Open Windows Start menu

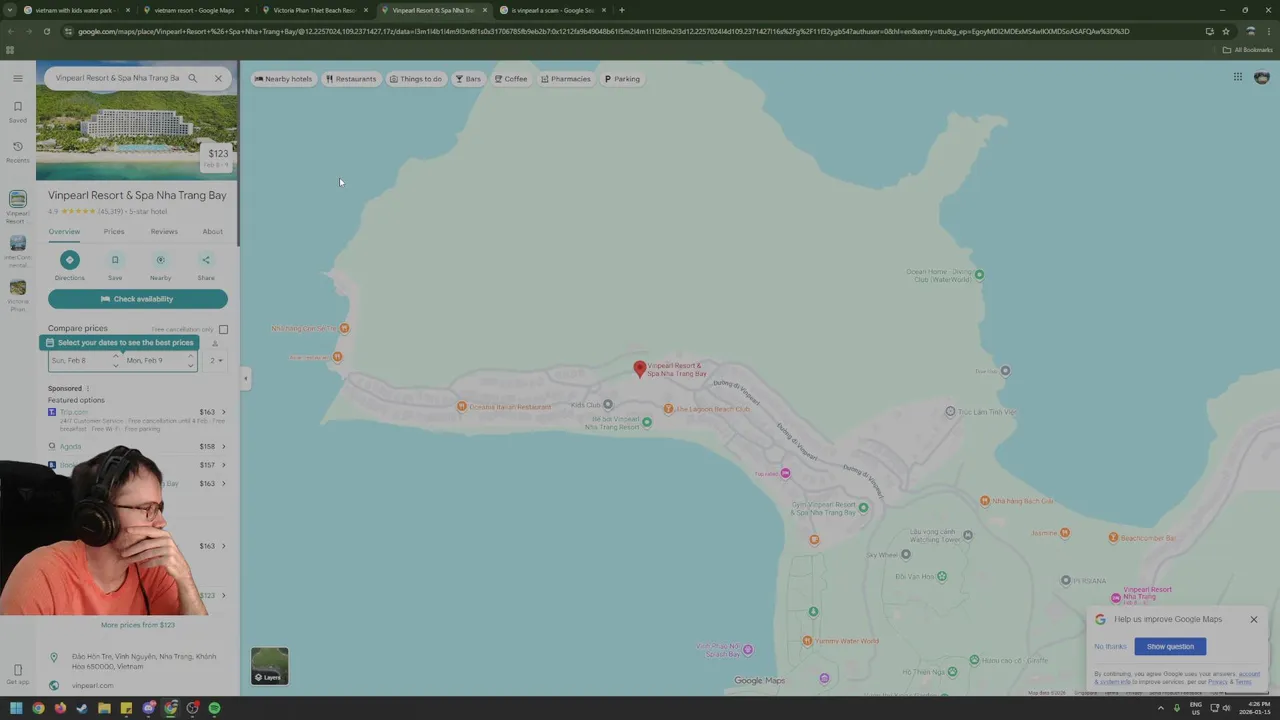pyautogui.click(x=16, y=708)
